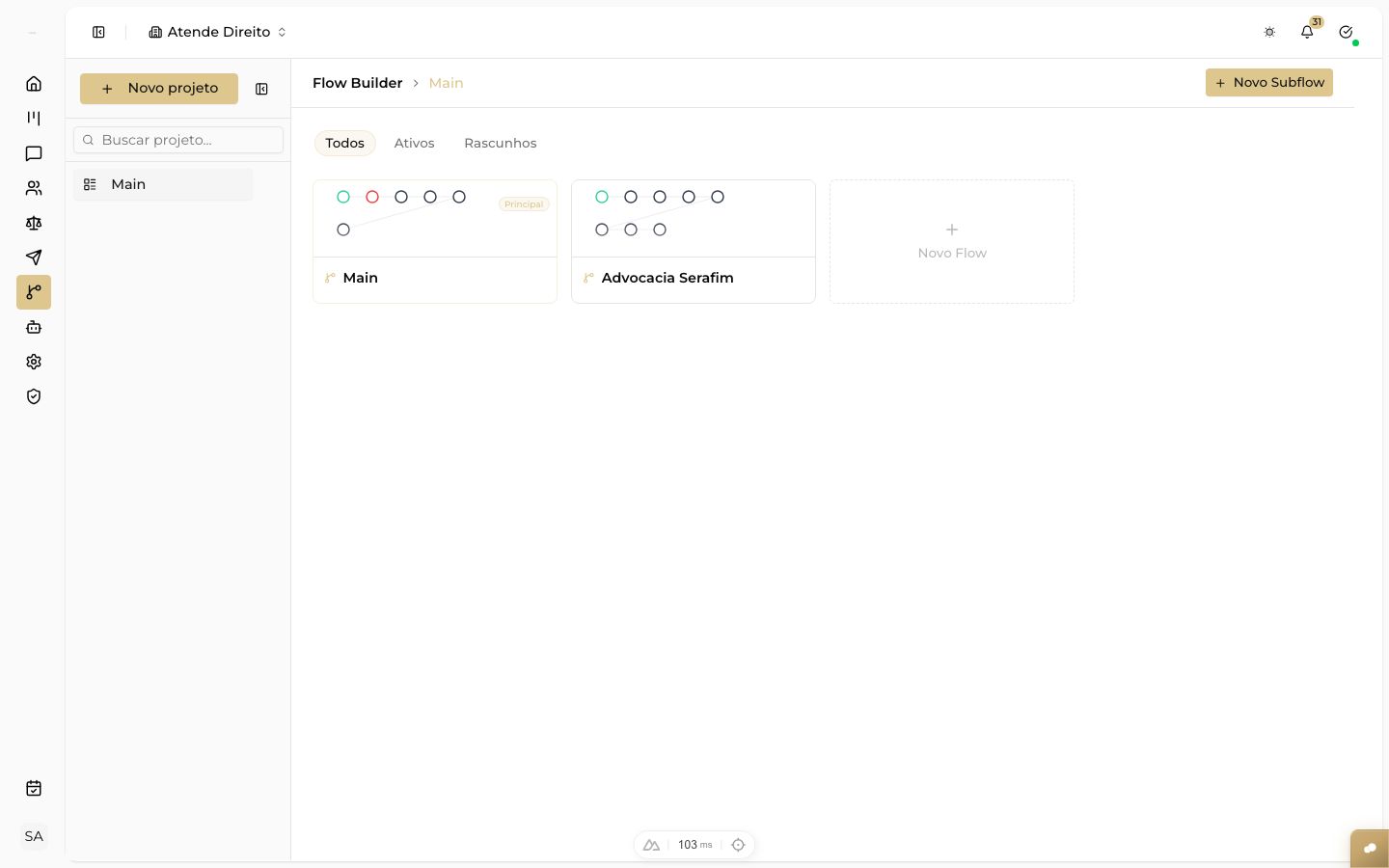Viewport: 1389px width, 868px height.
Task: Open the legal scales icon in sidebar
Action: (x=34, y=223)
